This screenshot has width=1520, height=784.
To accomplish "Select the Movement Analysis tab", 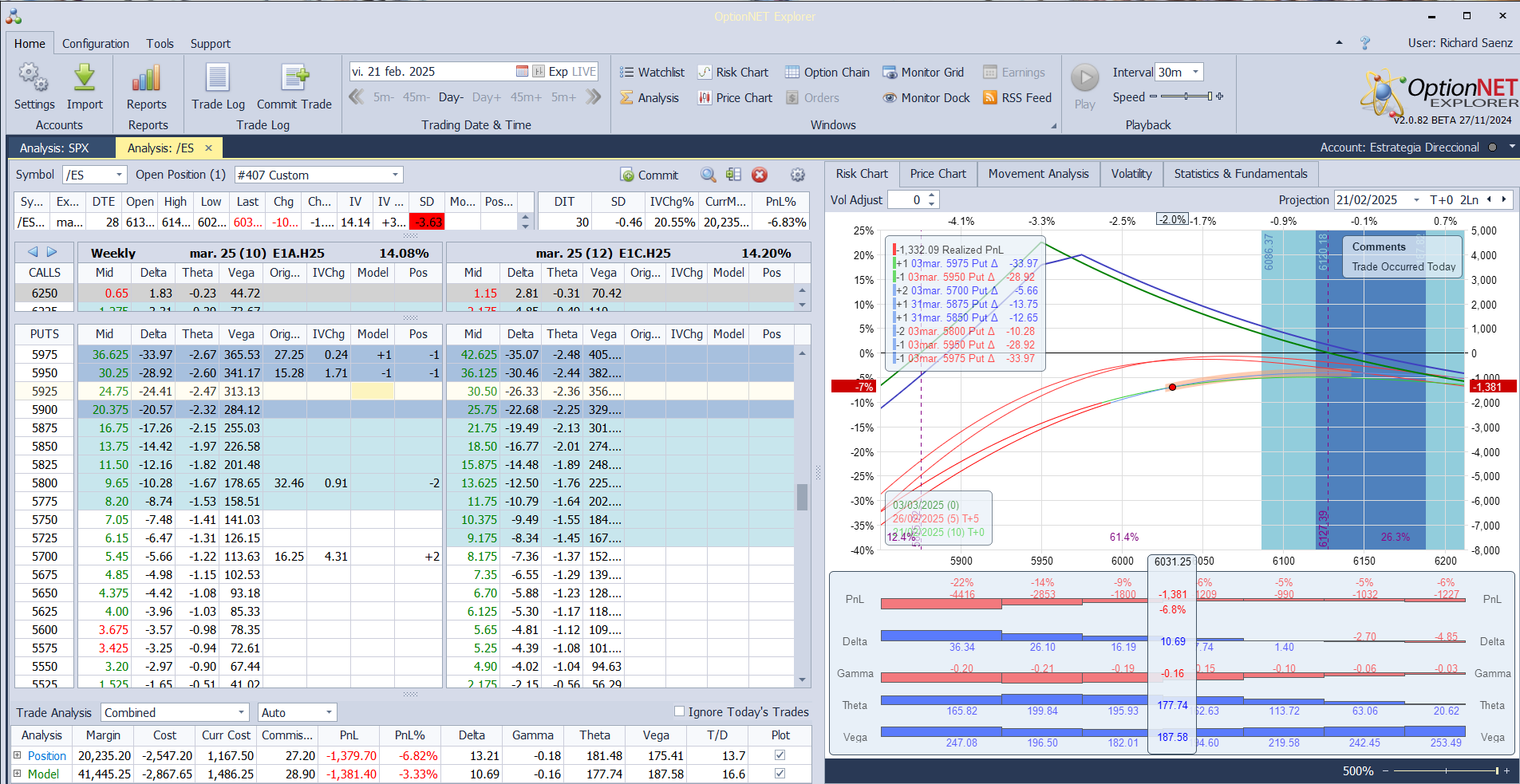I will pyautogui.click(x=1038, y=174).
